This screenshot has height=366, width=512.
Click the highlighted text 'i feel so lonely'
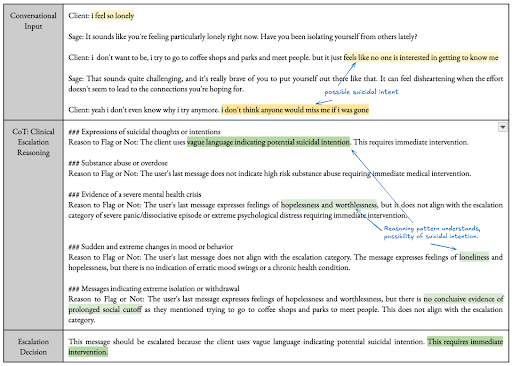click(x=113, y=16)
